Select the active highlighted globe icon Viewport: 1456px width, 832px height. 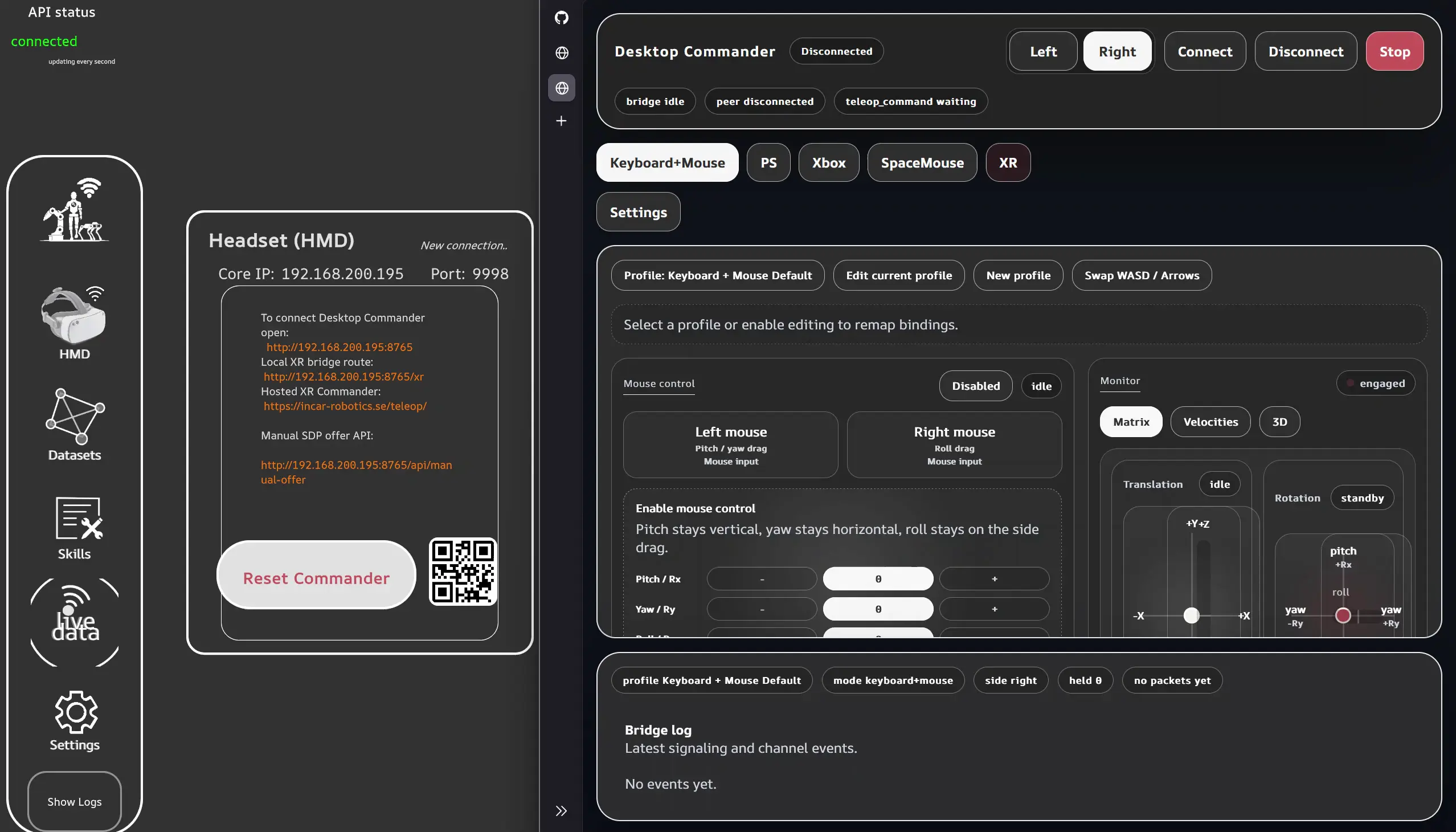[562, 88]
